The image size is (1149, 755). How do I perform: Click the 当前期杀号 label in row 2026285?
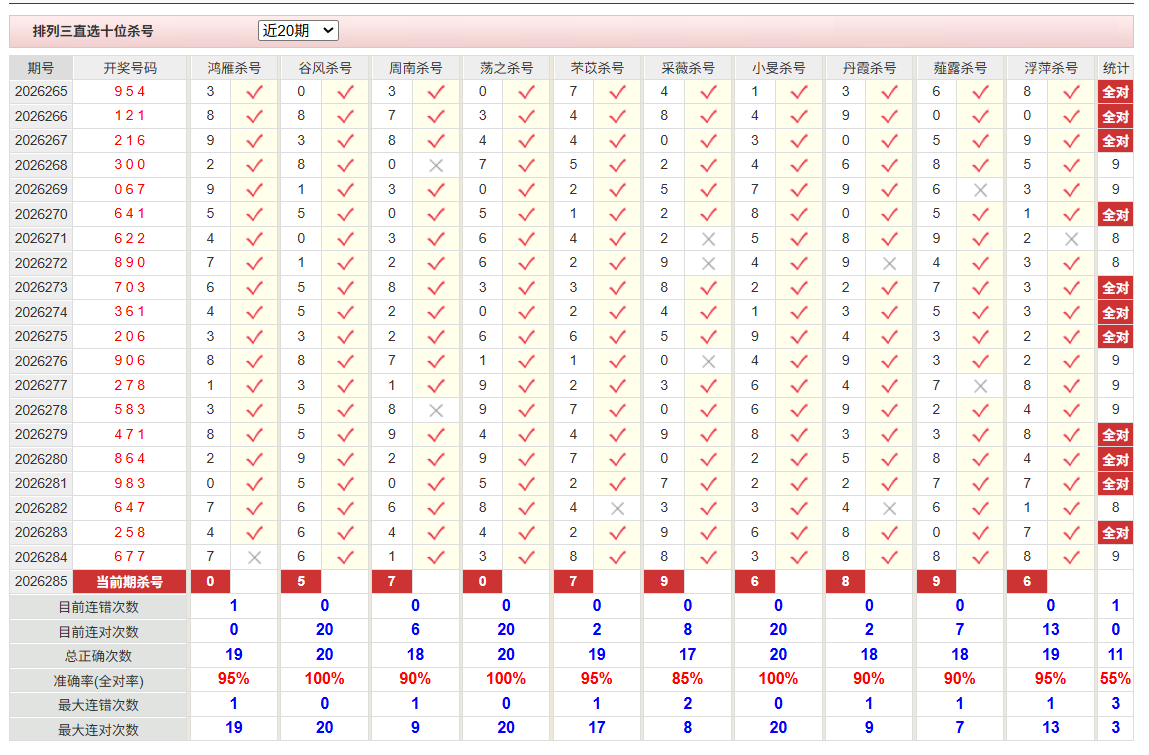[130, 582]
